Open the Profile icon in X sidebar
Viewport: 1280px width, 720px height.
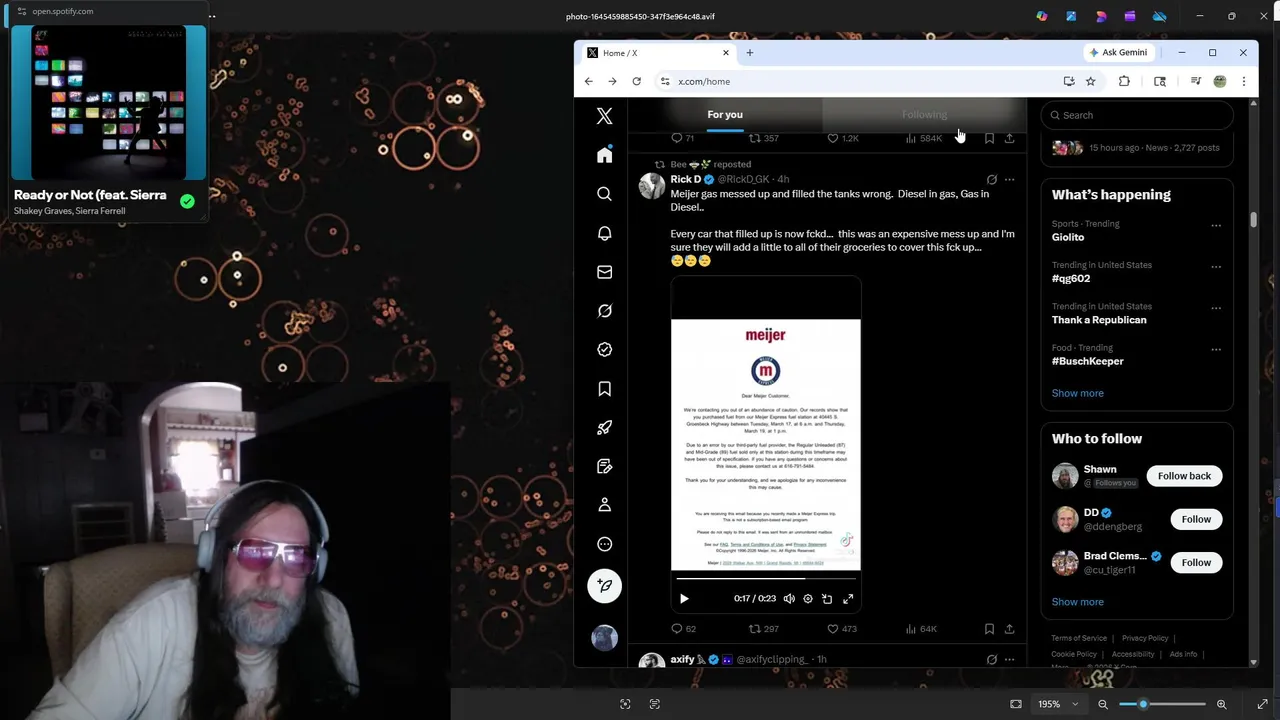point(604,505)
